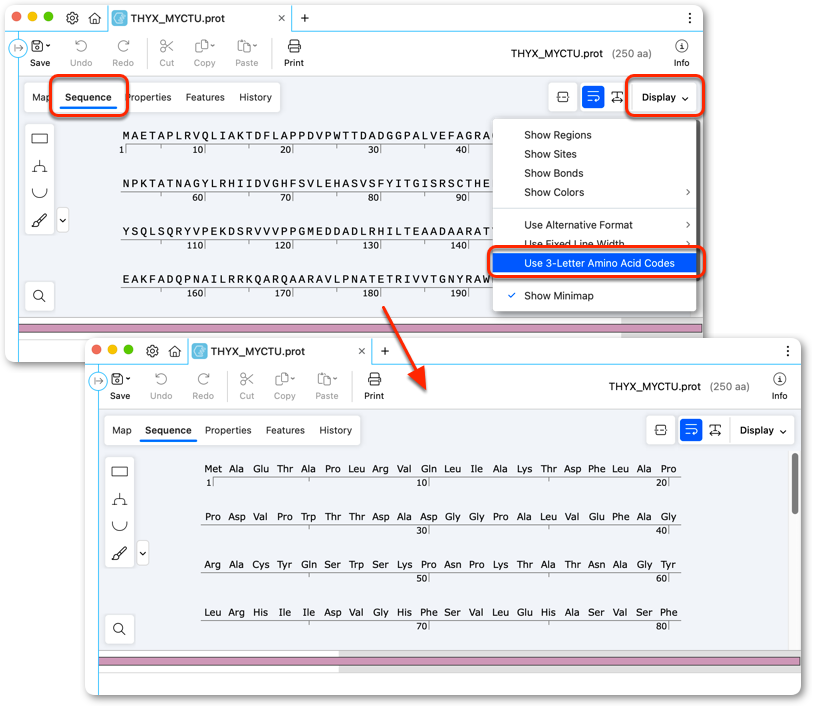
Task: Click Redo in the top window toolbar
Action: coord(123,53)
